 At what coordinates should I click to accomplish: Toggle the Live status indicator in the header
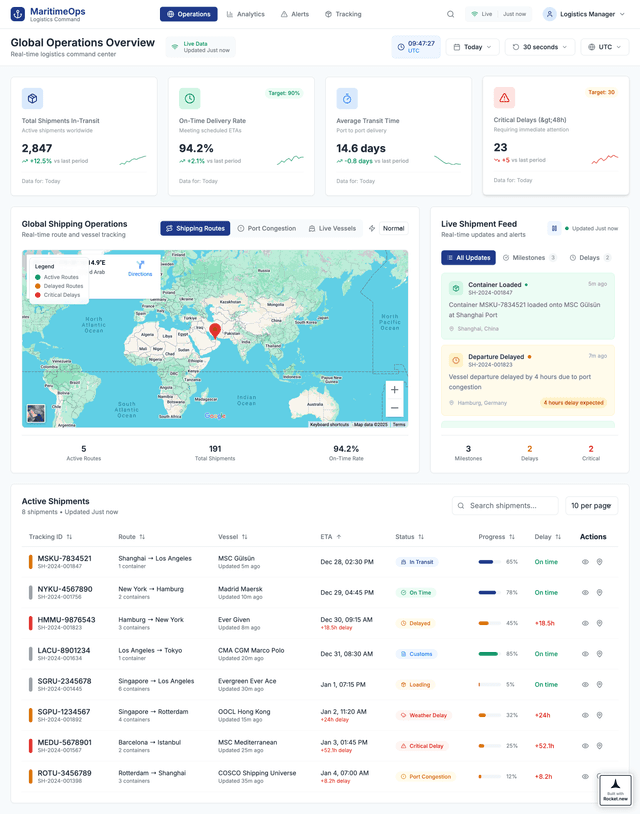click(x=499, y=14)
